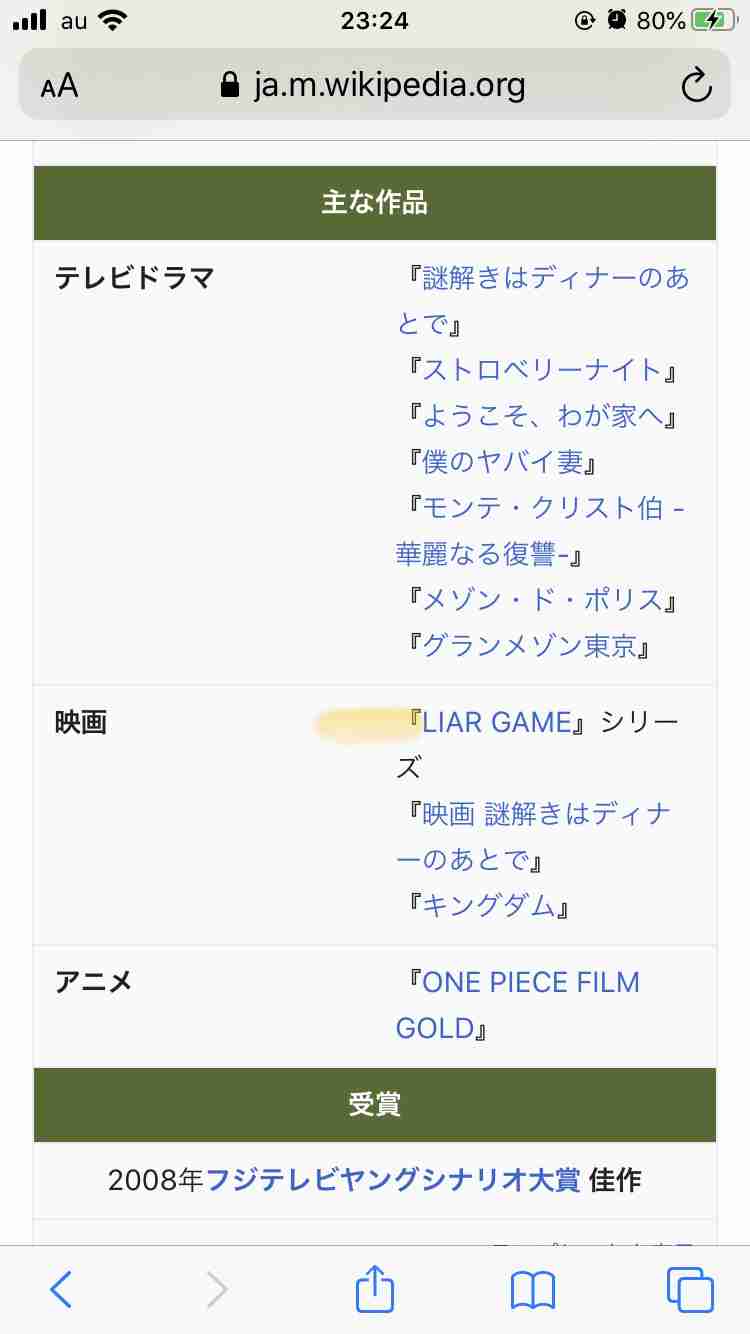Viewport: 750px width, 1334px height.
Task: Open グランメゾン東京 link
Action: click(x=529, y=646)
